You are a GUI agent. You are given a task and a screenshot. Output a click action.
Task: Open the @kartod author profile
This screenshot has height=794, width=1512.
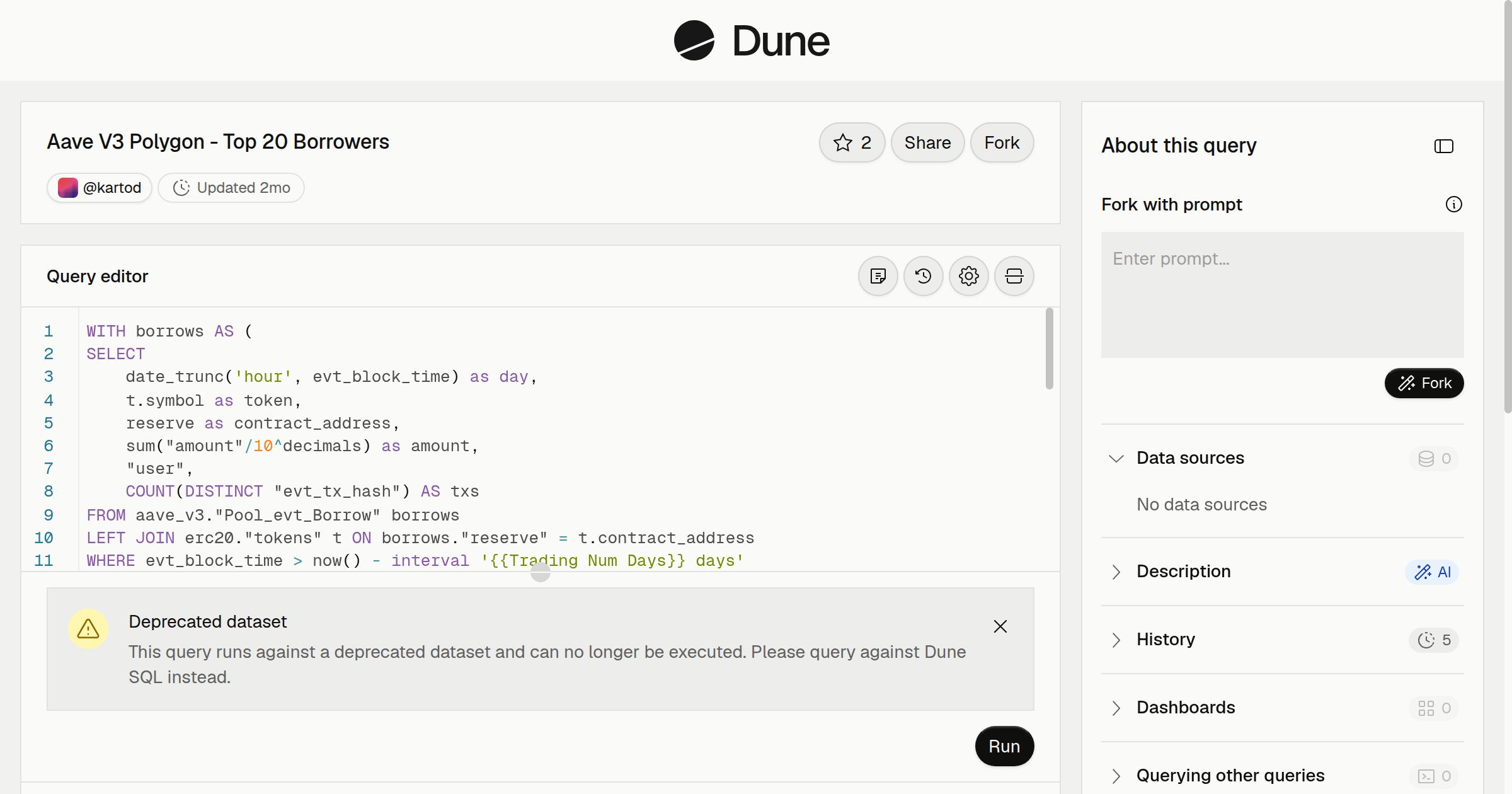click(100, 188)
